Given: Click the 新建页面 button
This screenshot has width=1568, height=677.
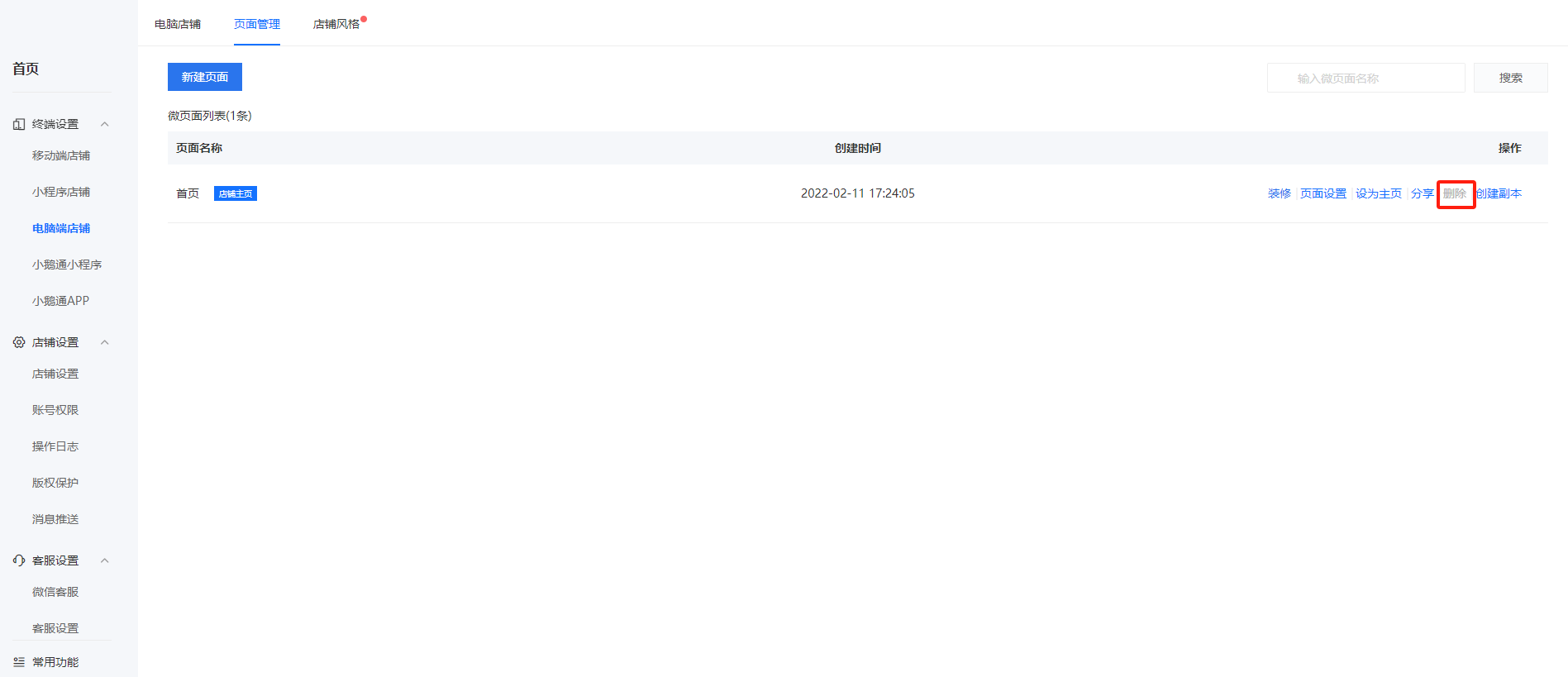Looking at the screenshot, I should (205, 77).
